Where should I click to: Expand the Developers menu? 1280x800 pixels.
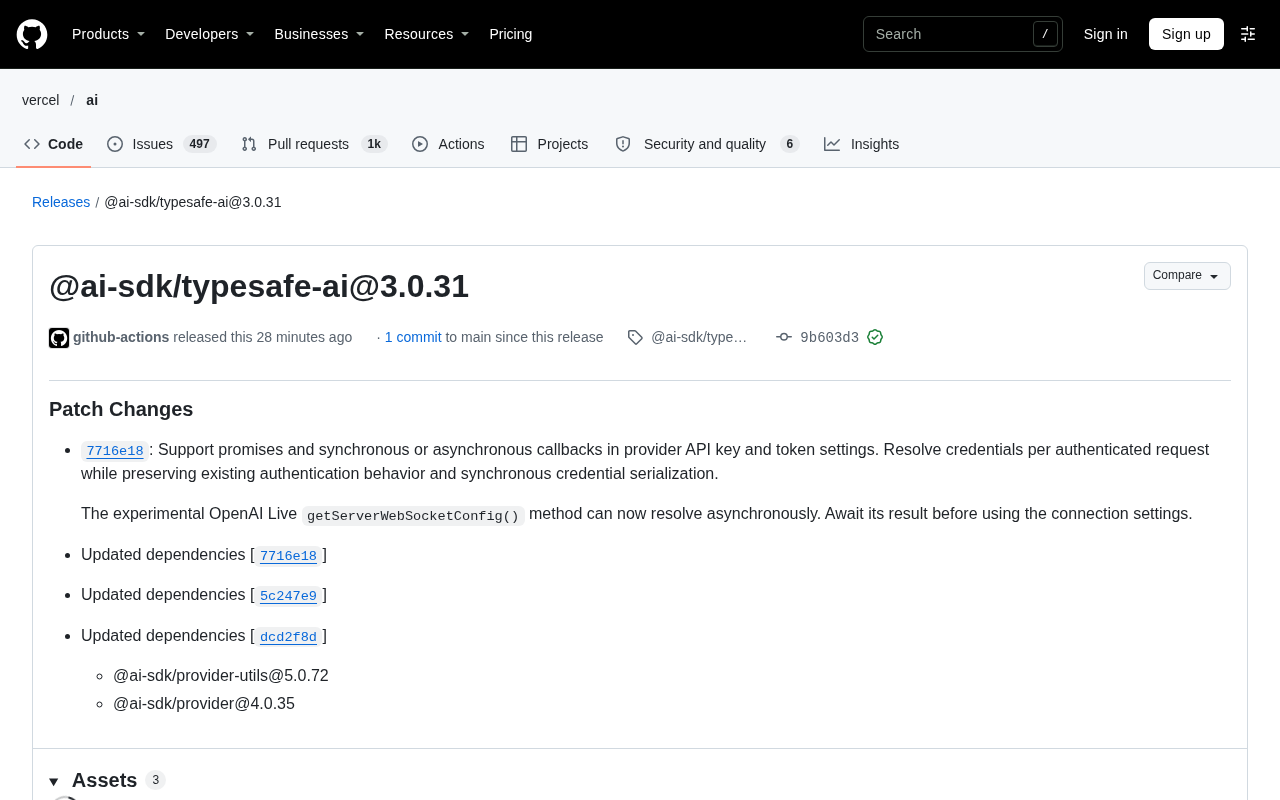point(209,34)
